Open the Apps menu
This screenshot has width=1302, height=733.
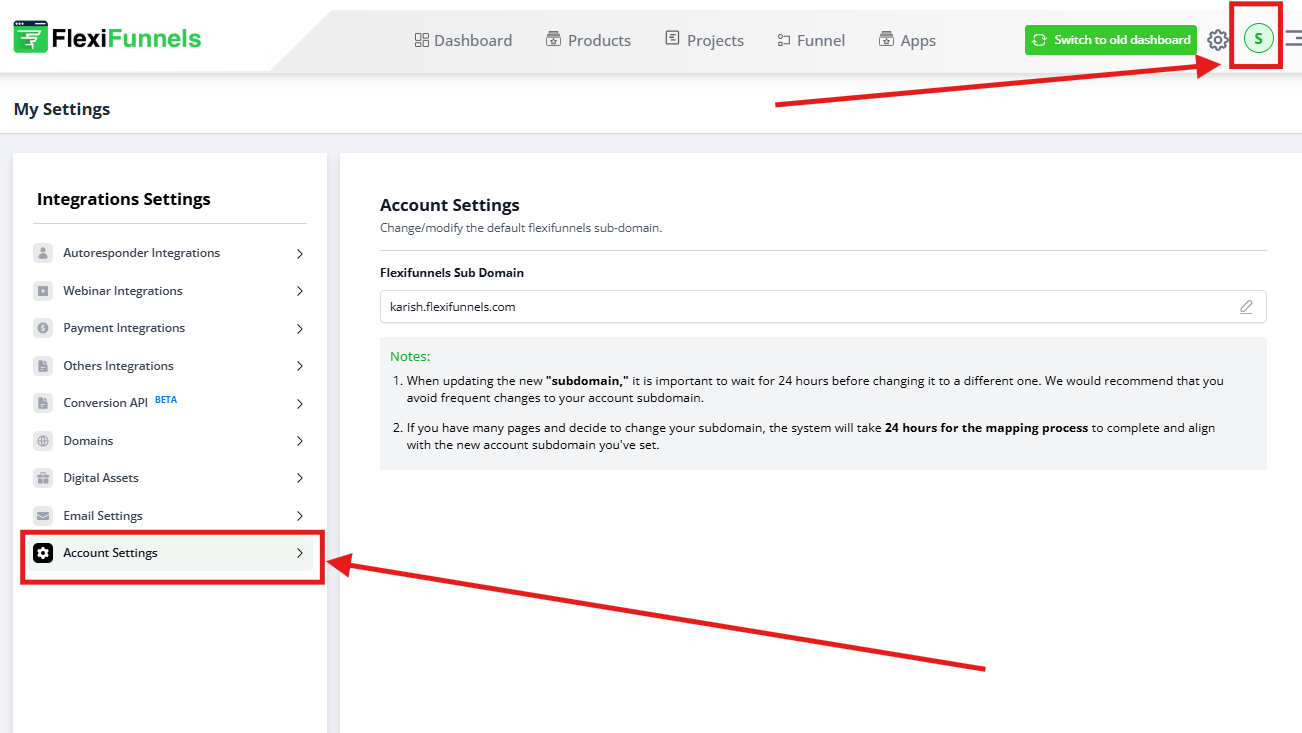907,40
